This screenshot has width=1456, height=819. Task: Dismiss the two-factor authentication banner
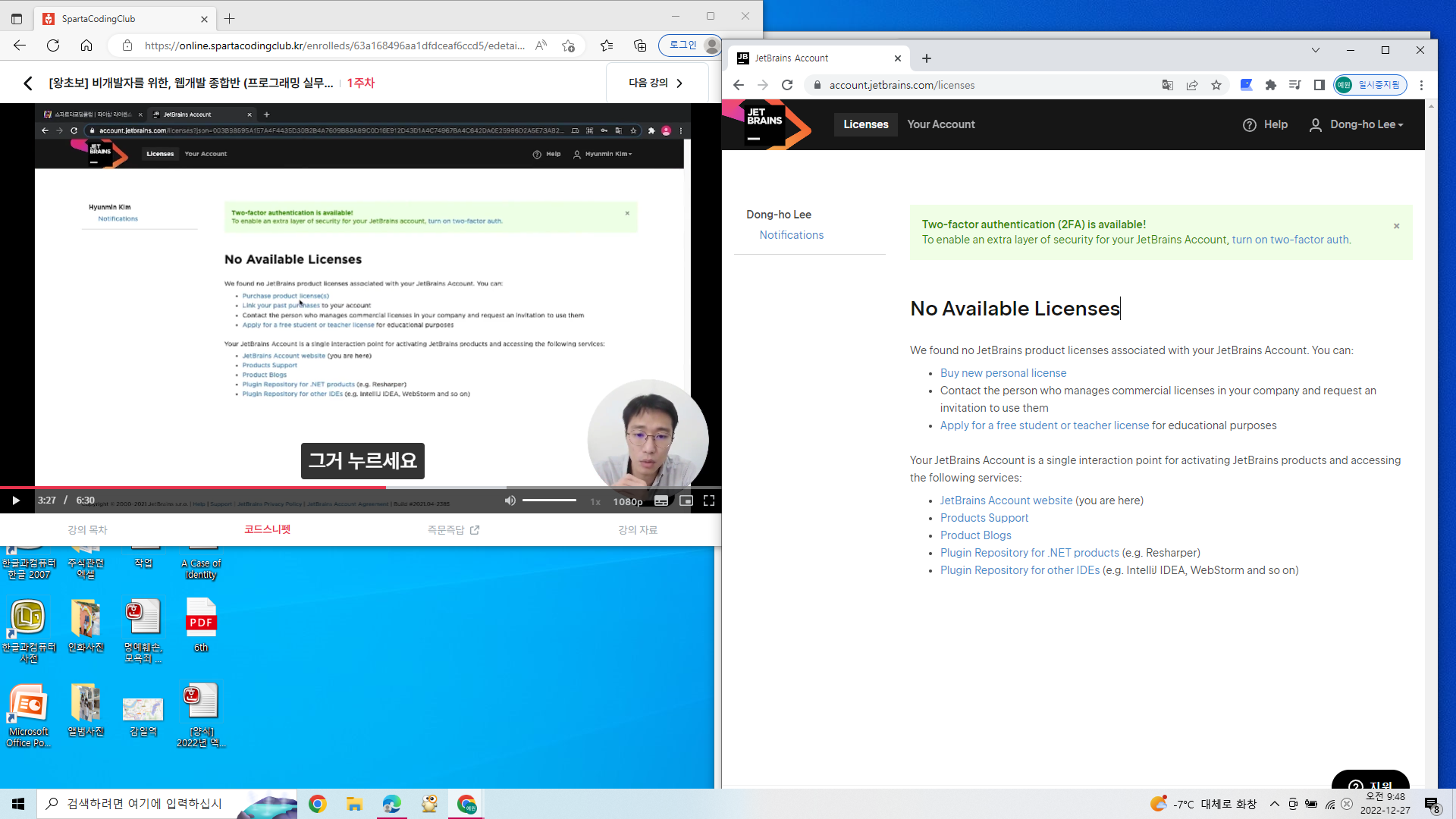tap(1397, 226)
